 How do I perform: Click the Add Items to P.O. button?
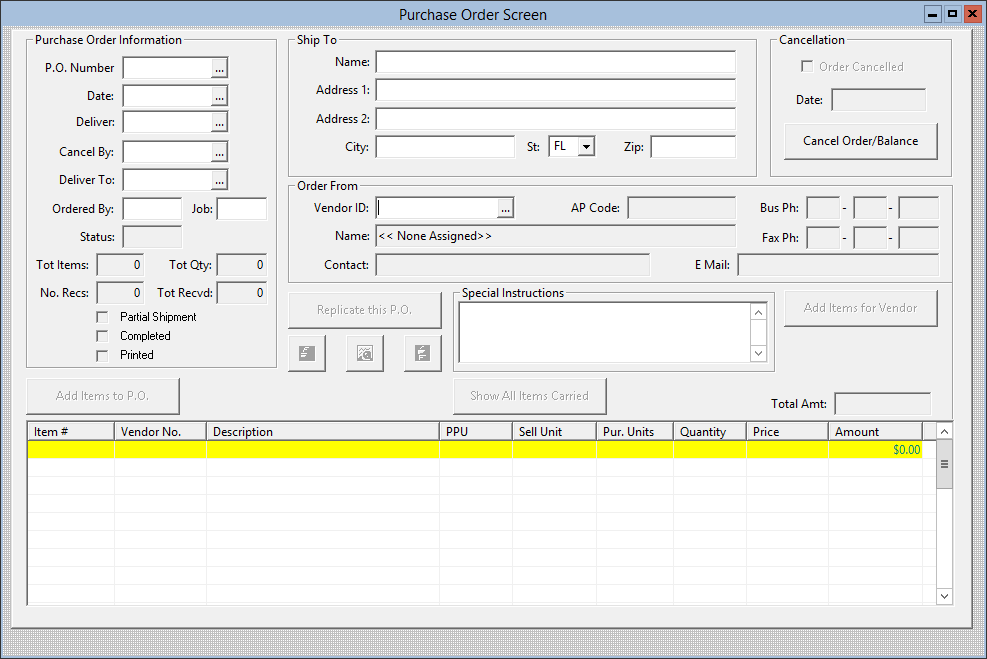(103, 396)
